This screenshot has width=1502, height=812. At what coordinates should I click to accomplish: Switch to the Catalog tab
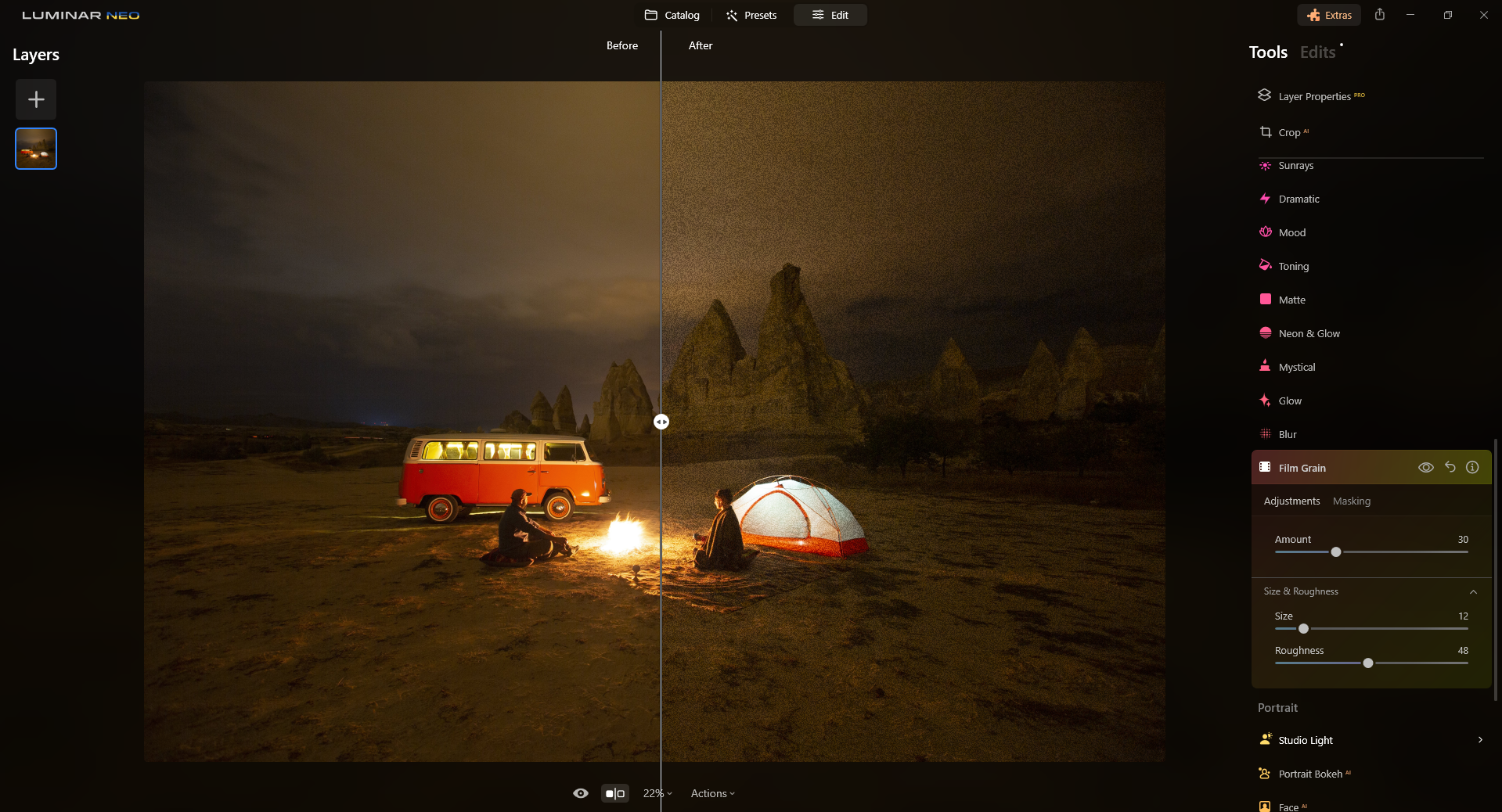(x=672, y=15)
